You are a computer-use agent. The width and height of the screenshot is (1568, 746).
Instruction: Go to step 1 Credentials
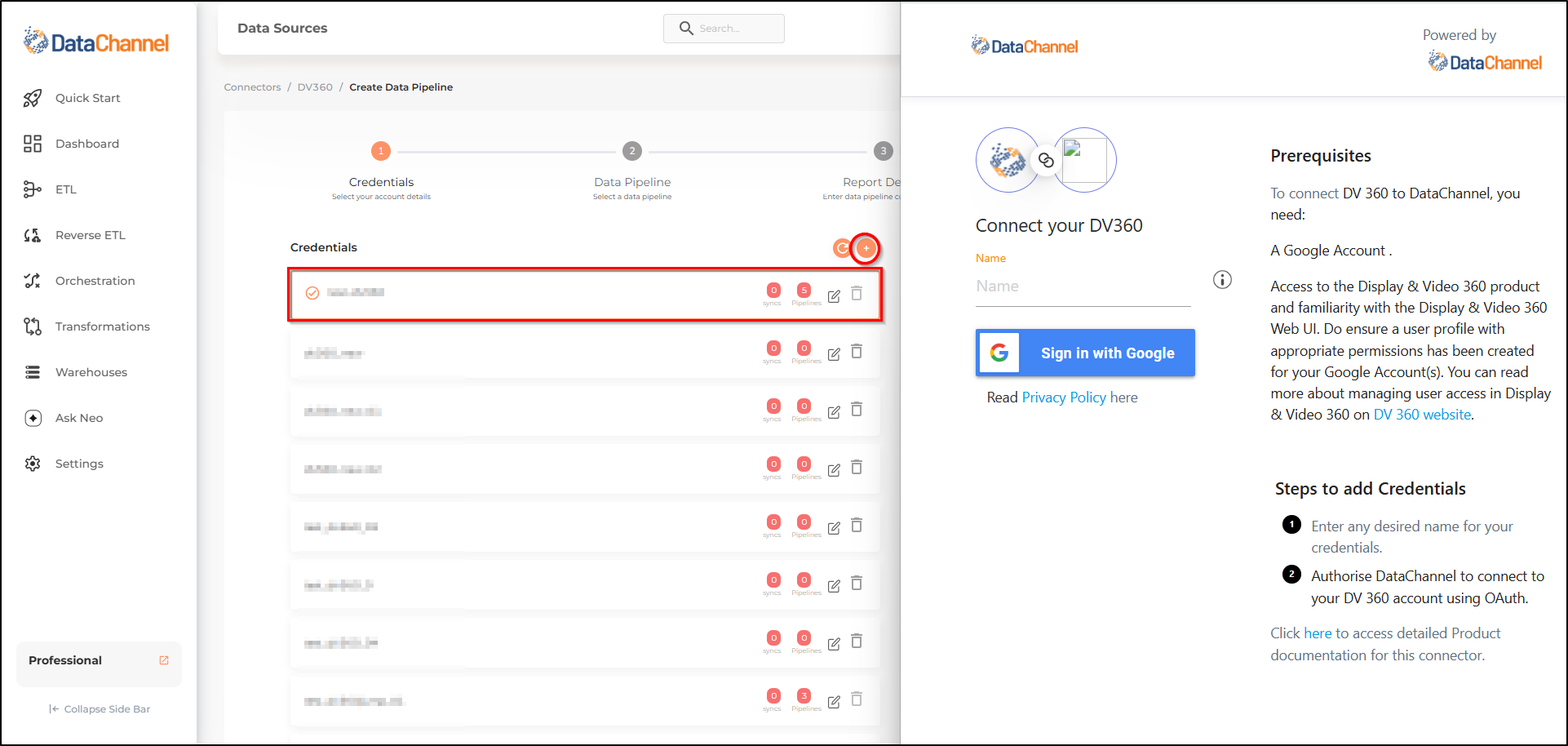tap(381, 151)
